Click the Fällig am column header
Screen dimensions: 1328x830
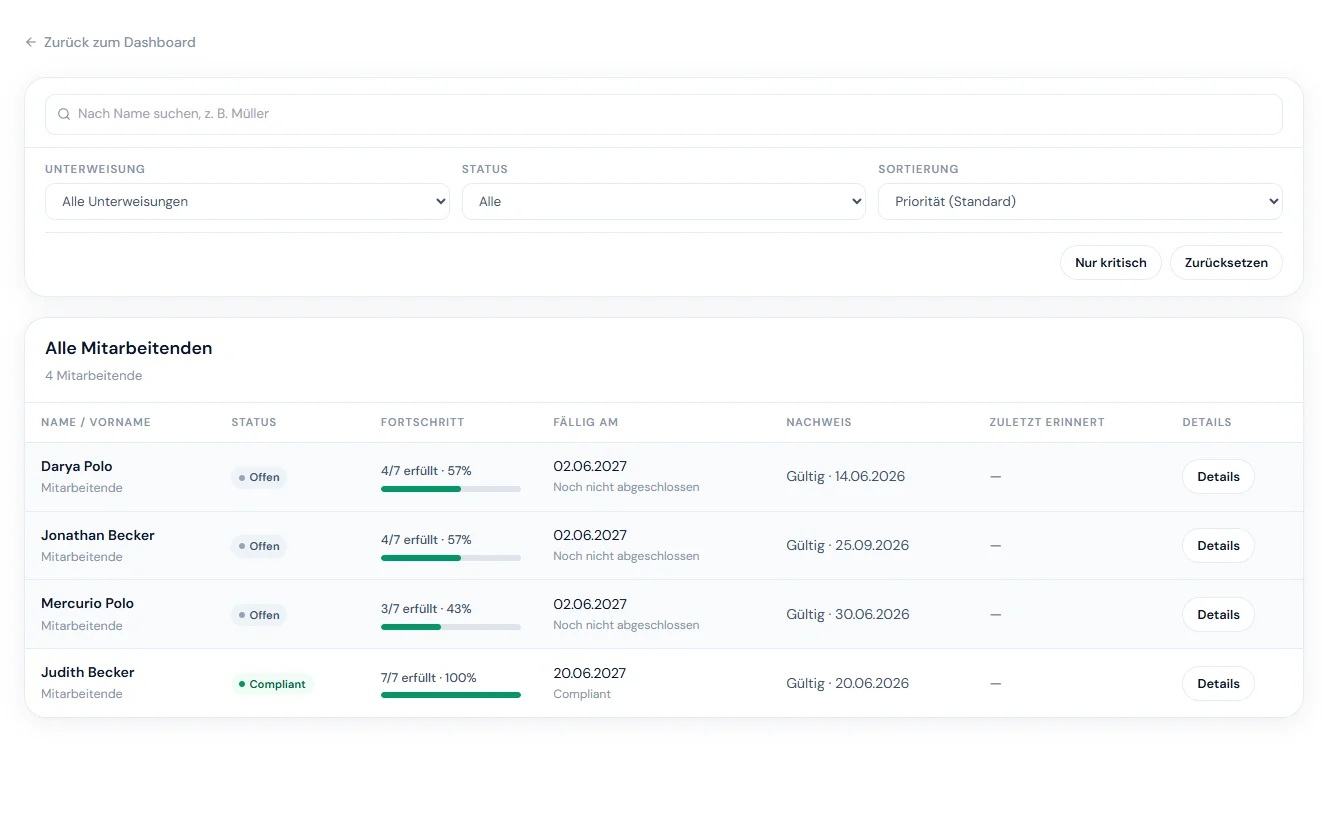pyautogui.click(x=586, y=422)
